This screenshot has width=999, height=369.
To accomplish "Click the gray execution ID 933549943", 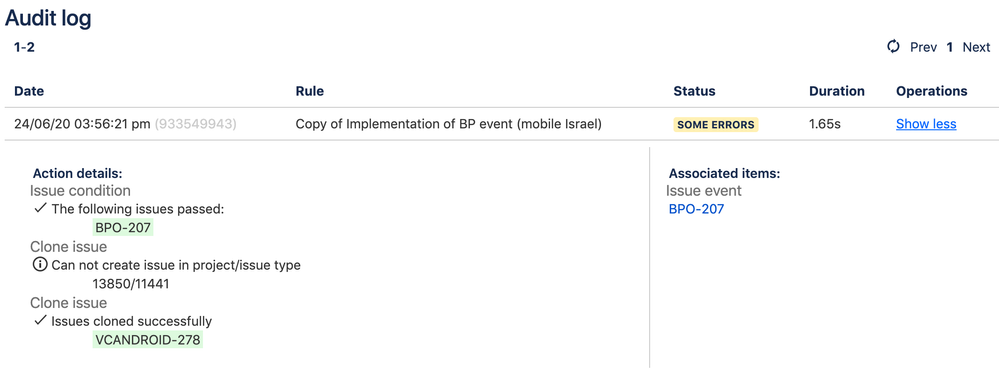I will (x=196, y=124).
